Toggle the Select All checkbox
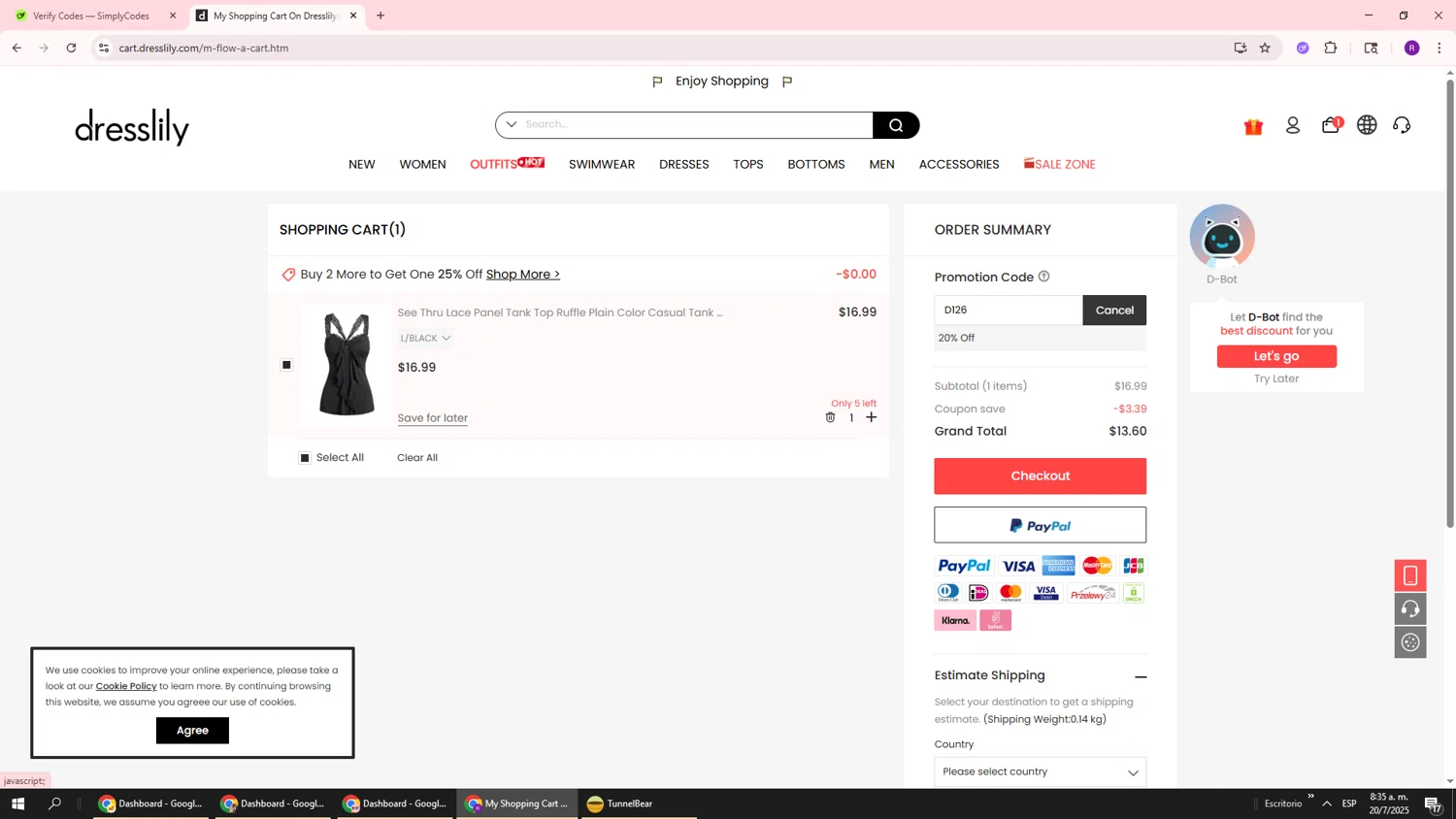 (x=305, y=458)
